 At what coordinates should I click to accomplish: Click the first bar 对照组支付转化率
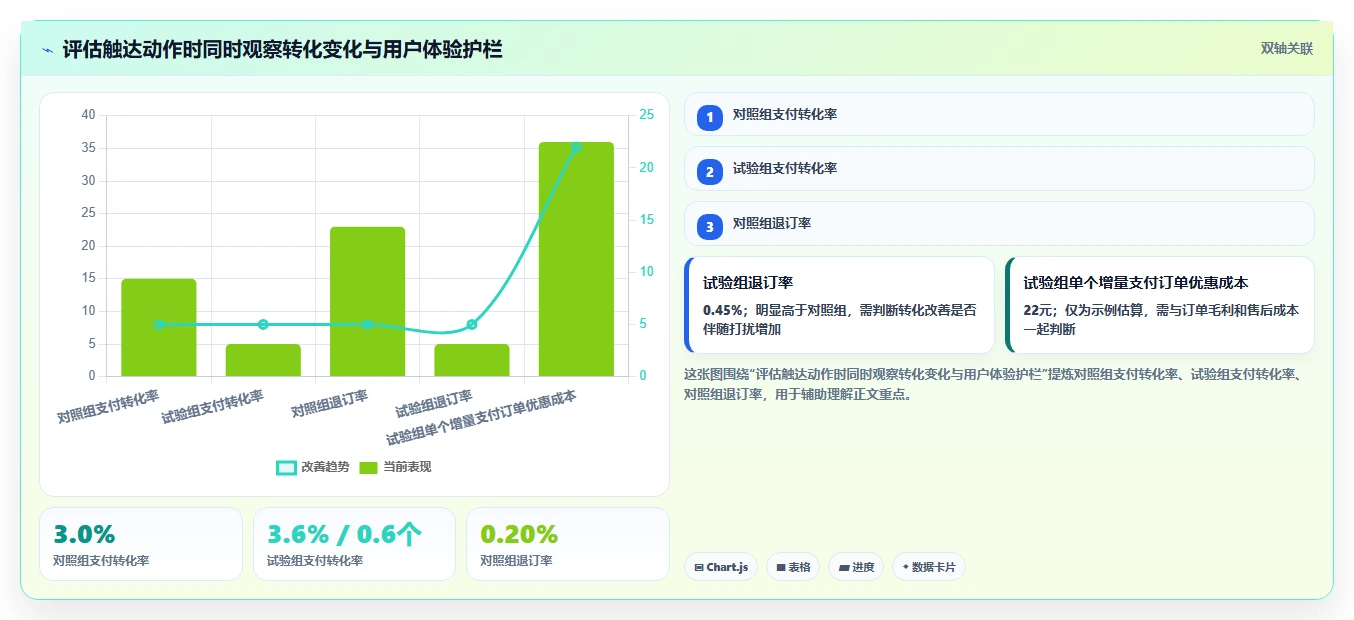click(159, 327)
